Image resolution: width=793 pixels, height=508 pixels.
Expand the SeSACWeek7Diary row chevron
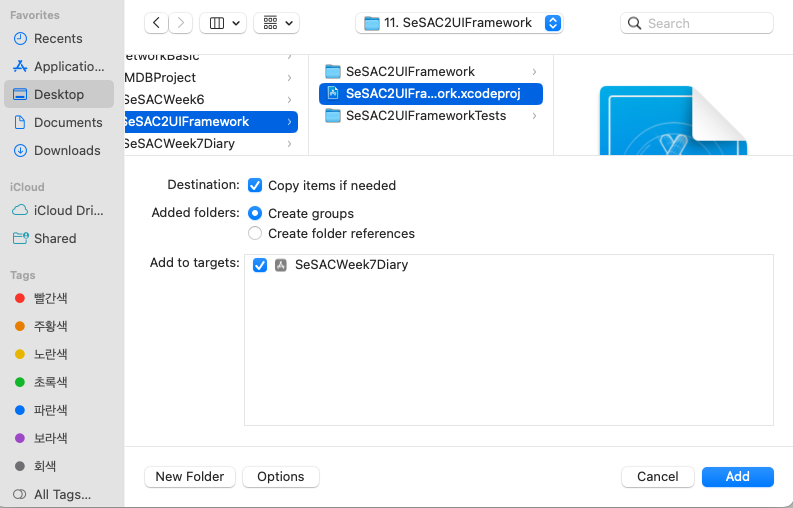(289, 144)
